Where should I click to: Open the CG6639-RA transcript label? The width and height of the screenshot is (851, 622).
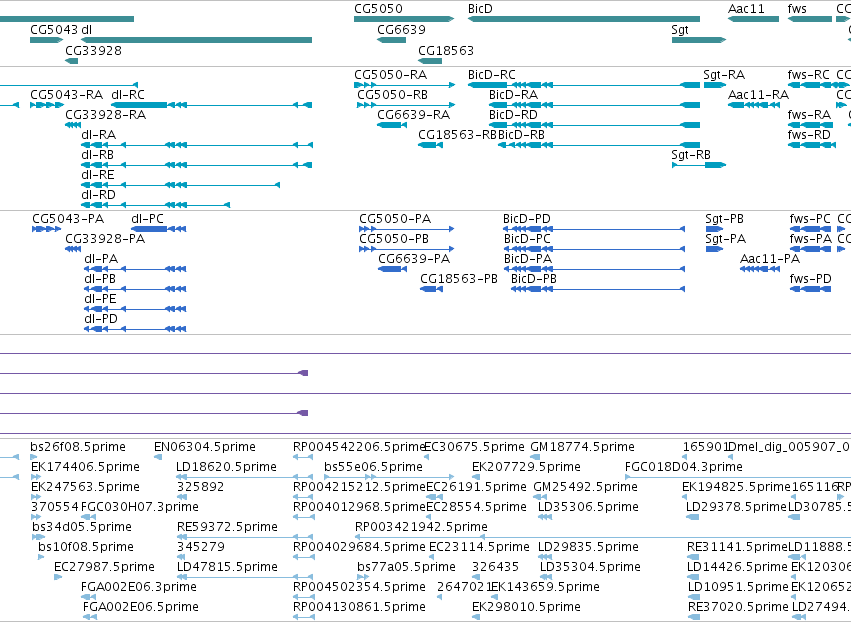(414, 115)
